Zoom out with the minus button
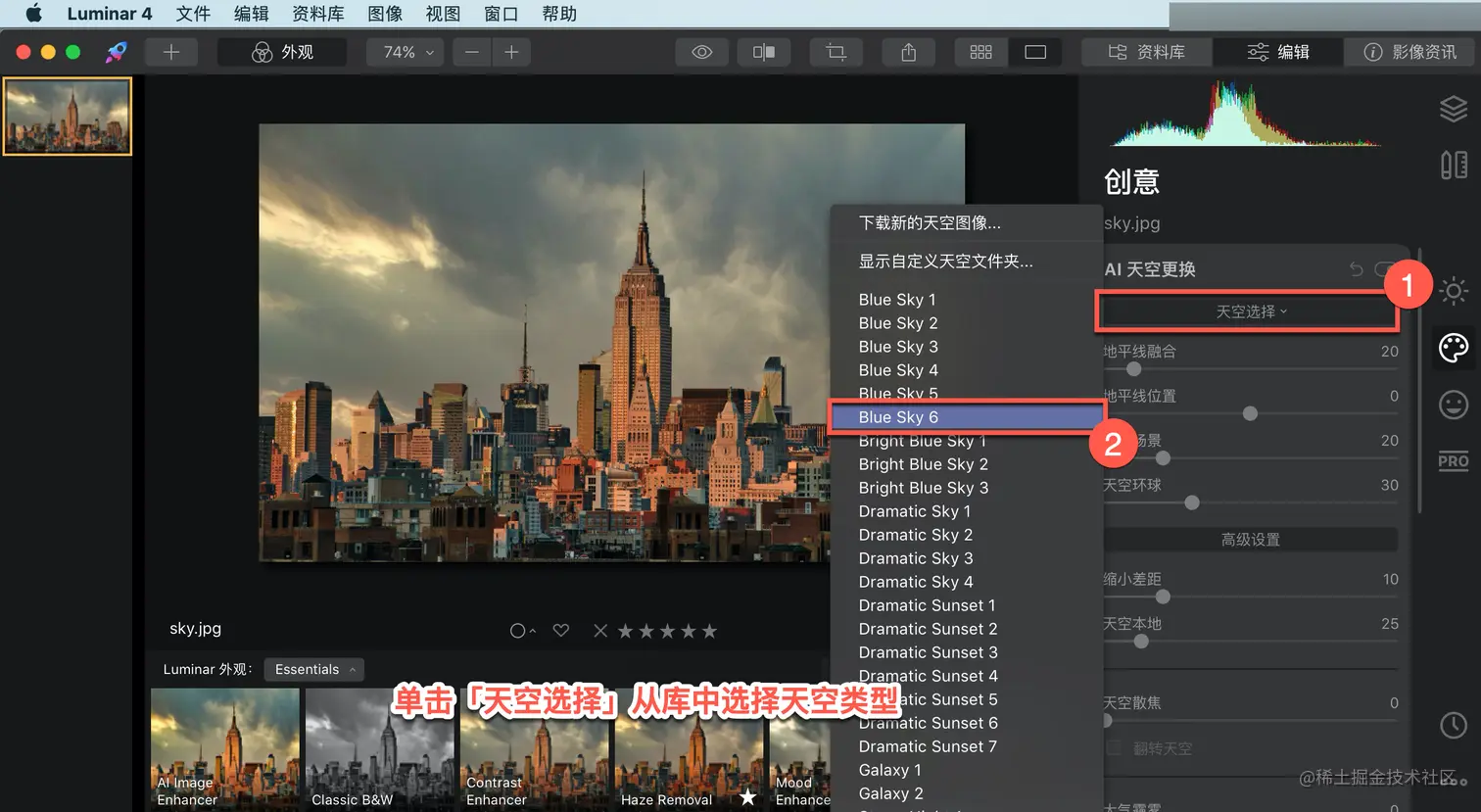The width and height of the screenshot is (1481, 812). pos(472,52)
